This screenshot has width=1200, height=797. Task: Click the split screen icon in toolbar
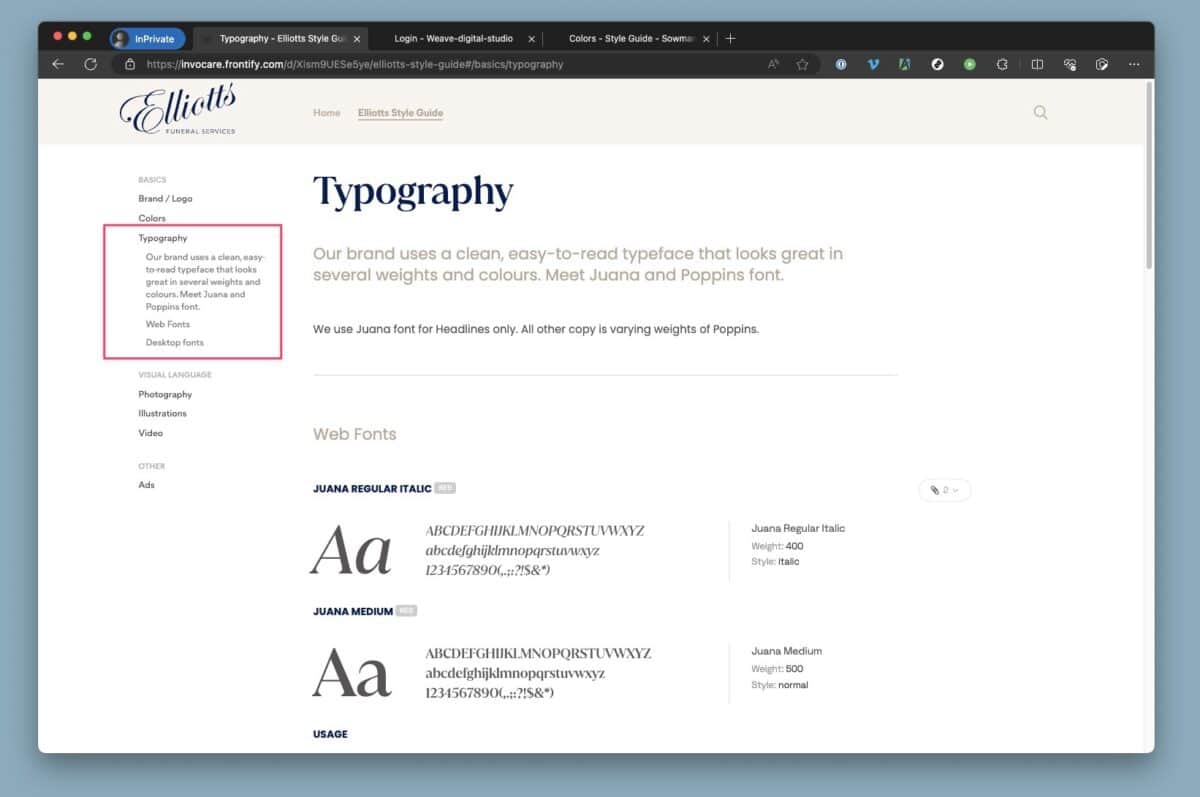click(1037, 64)
